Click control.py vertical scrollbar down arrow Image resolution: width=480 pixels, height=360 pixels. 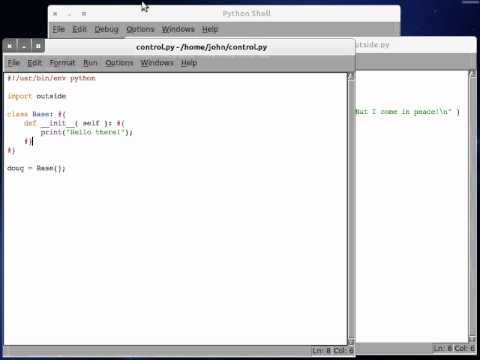[x=351, y=341]
